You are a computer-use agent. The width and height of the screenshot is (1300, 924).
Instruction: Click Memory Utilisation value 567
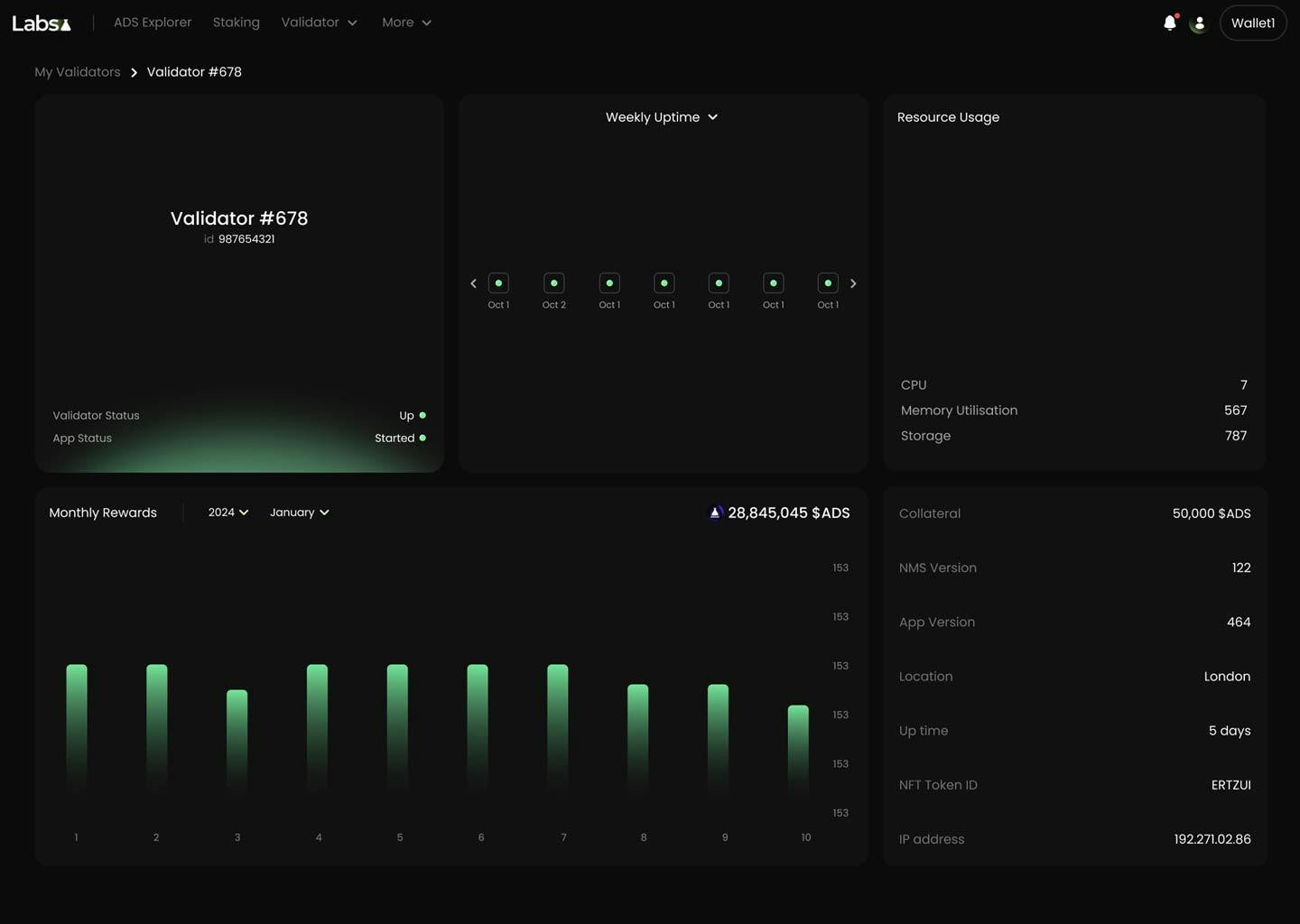tap(1236, 411)
